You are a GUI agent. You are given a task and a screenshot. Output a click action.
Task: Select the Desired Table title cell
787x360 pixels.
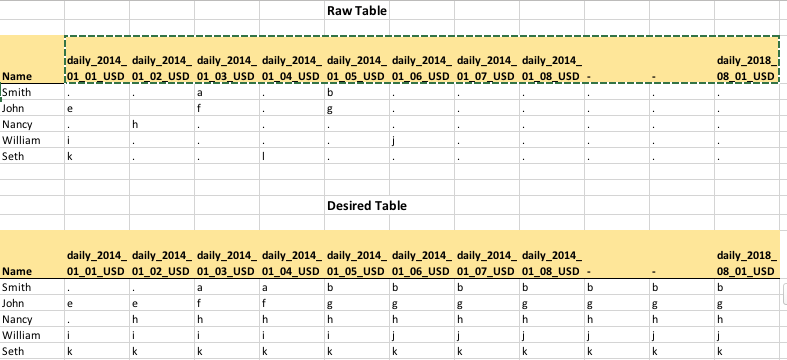click(367, 205)
